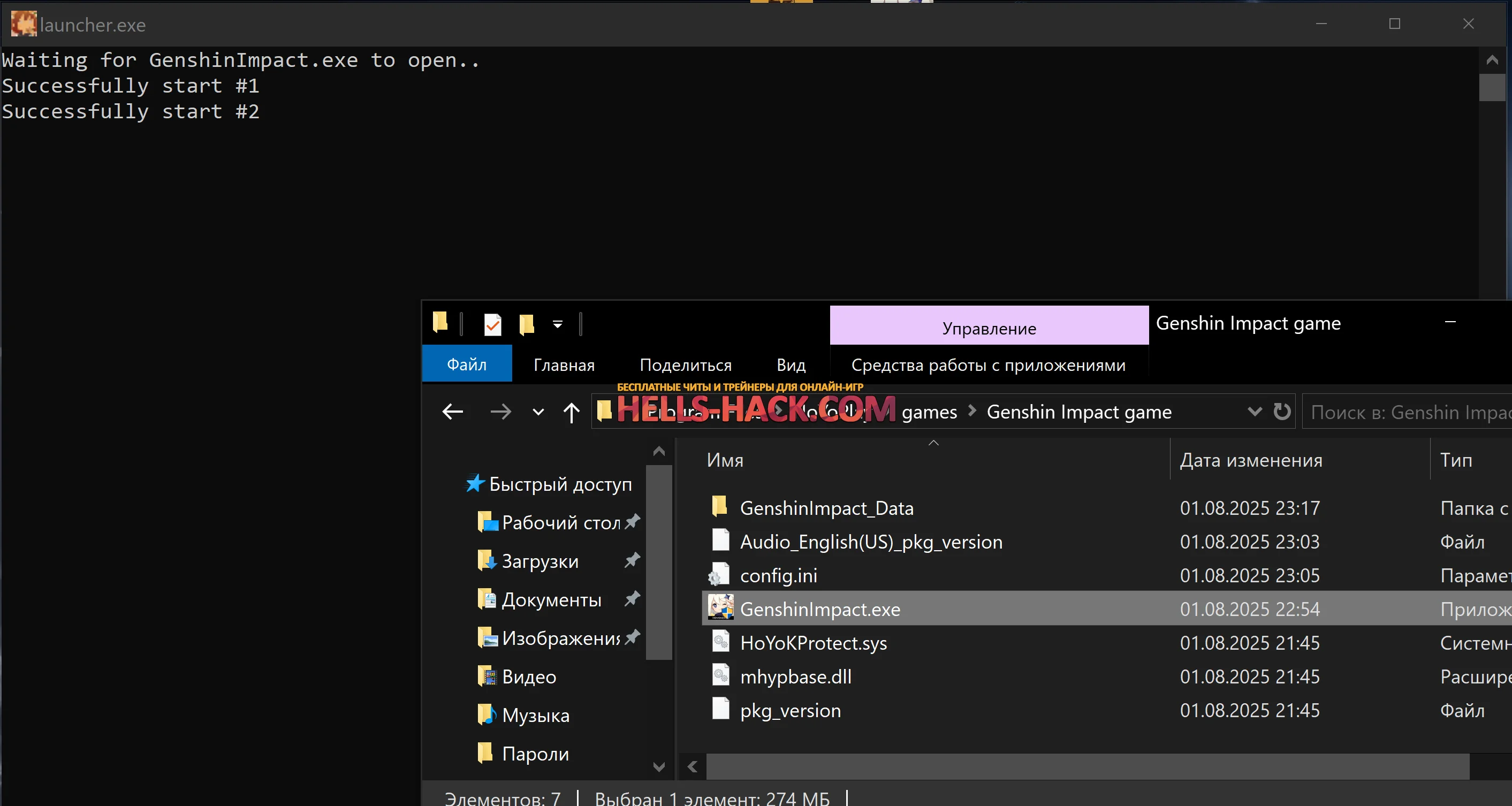Open the recent locations chevron
This screenshot has width=1512, height=806.
pos(538,412)
